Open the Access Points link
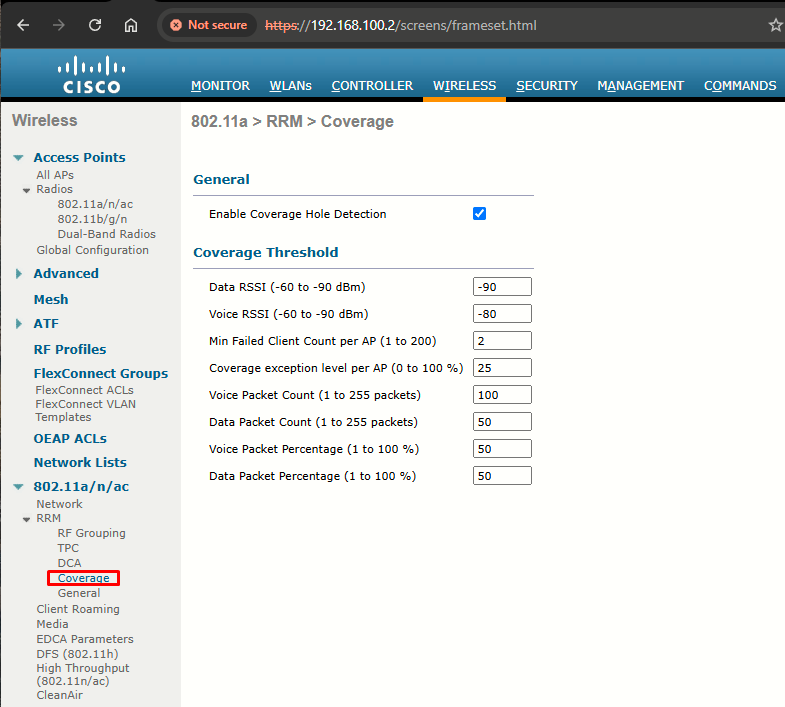This screenshot has height=707, width=785. pos(80,157)
